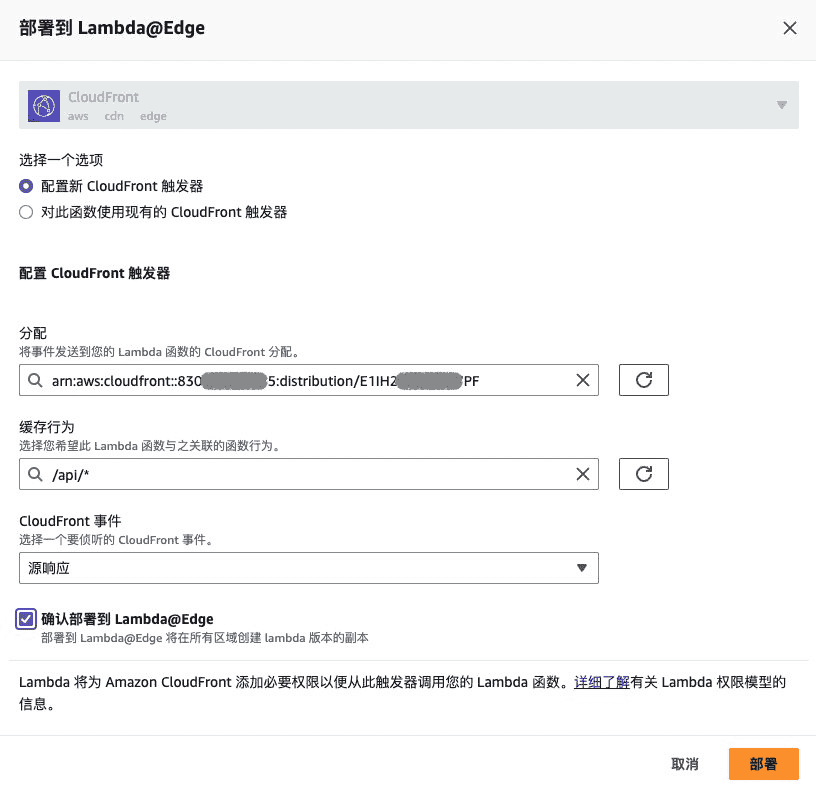Close the 部署到 Lambda@Edge dialog
The height and width of the screenshot is (790, 816).
coord(789,28)
